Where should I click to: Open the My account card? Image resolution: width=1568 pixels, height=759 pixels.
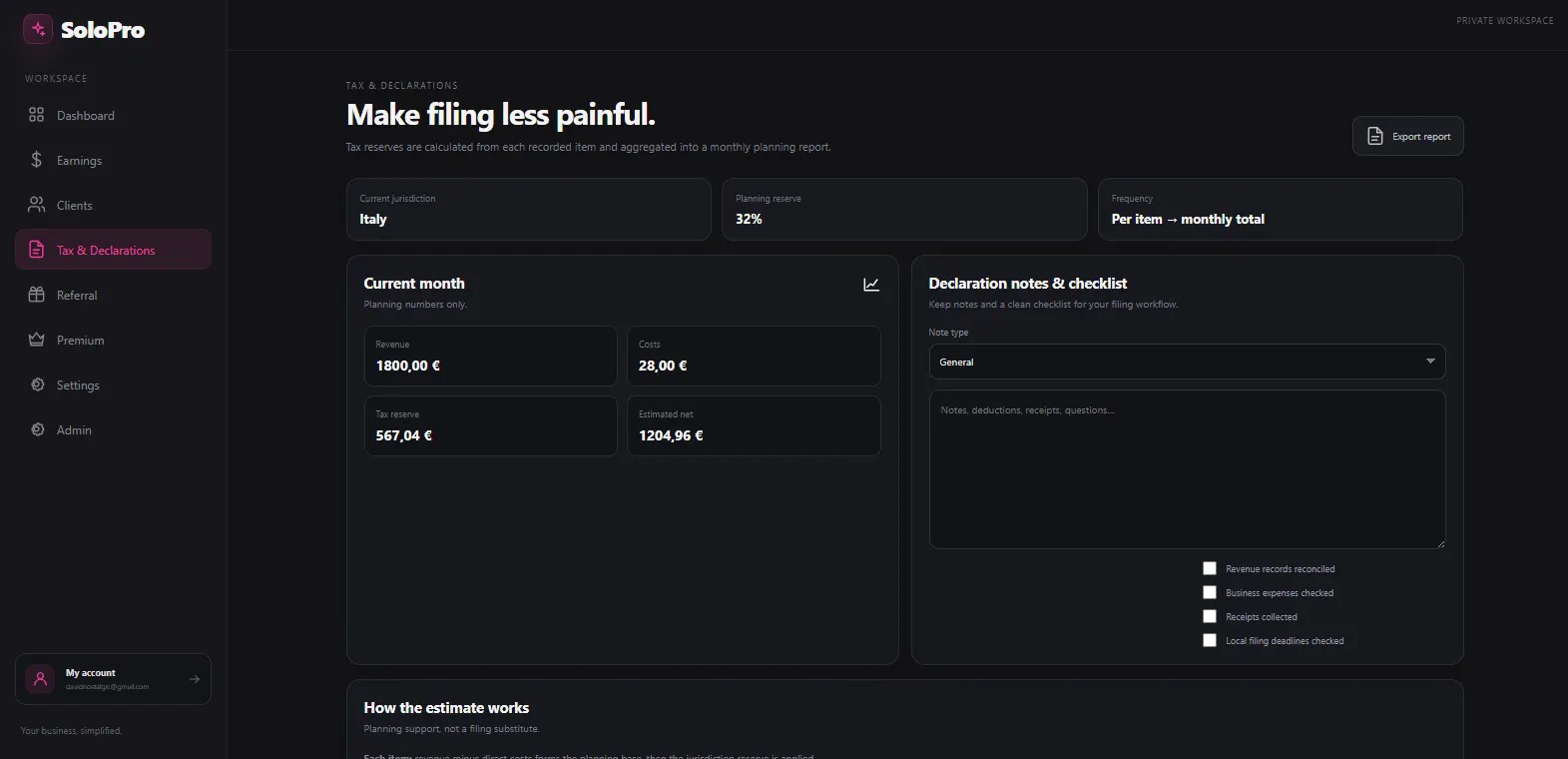[x=113, y=679]
